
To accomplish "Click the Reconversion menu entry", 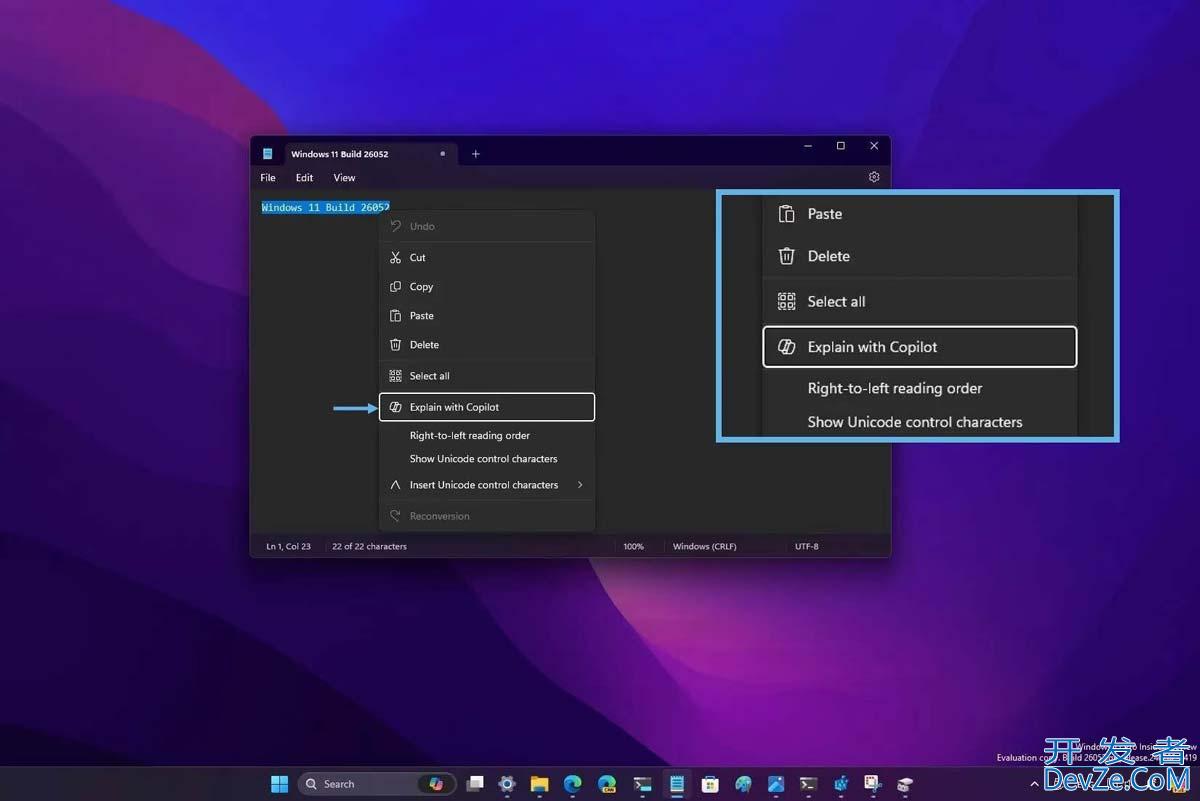I will point(487,516).
